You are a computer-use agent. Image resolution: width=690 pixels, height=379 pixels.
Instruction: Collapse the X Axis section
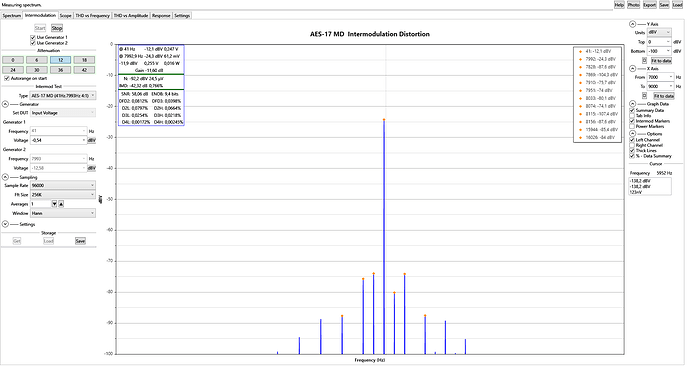(x=632, y=69)
